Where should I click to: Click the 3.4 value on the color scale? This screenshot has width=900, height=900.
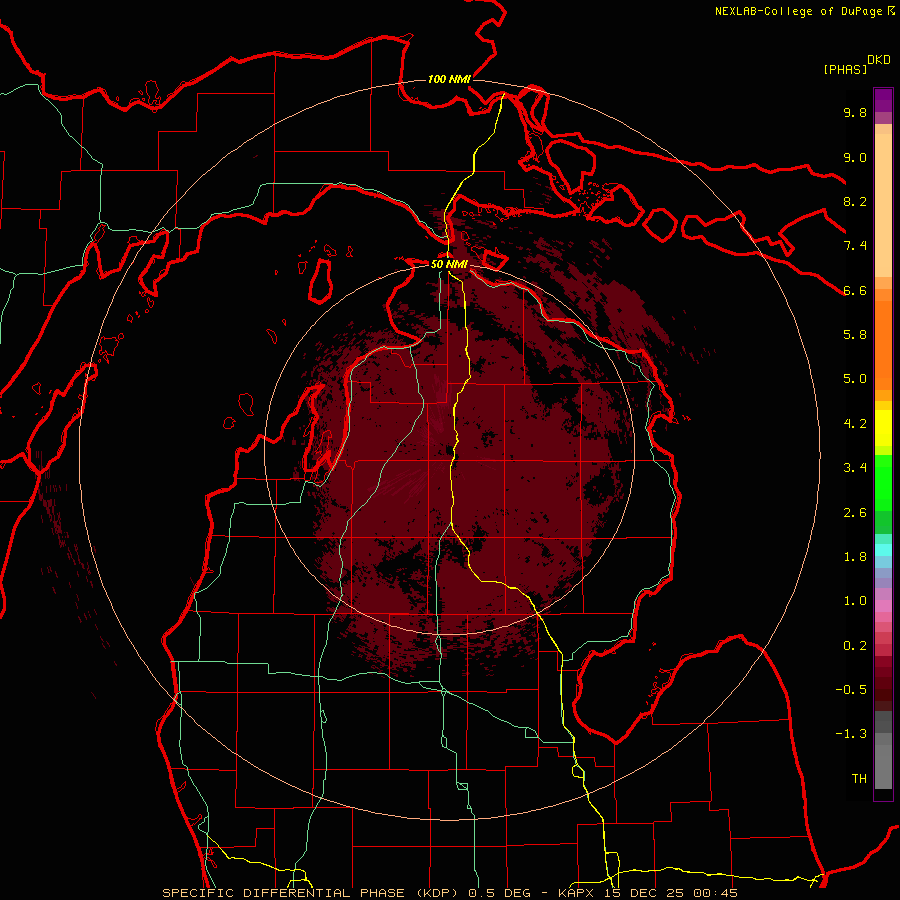tap(855, 468)
